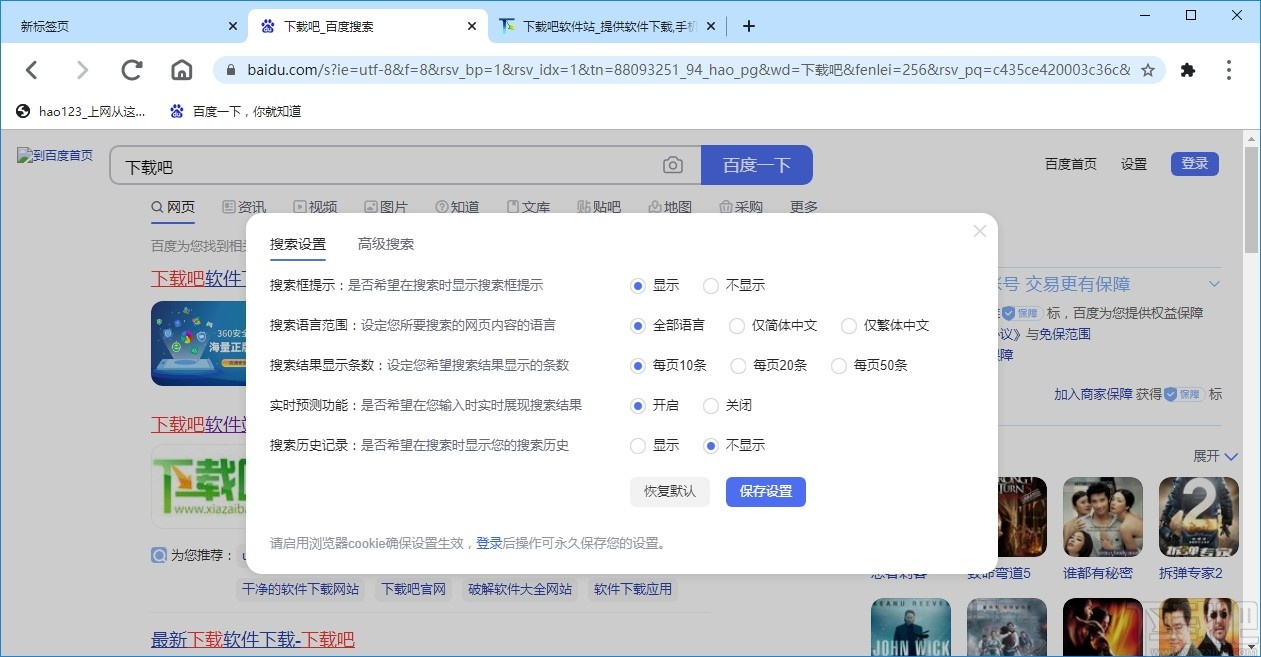Expand the 交易更有保障 chevron

[x=1214, y=284]
